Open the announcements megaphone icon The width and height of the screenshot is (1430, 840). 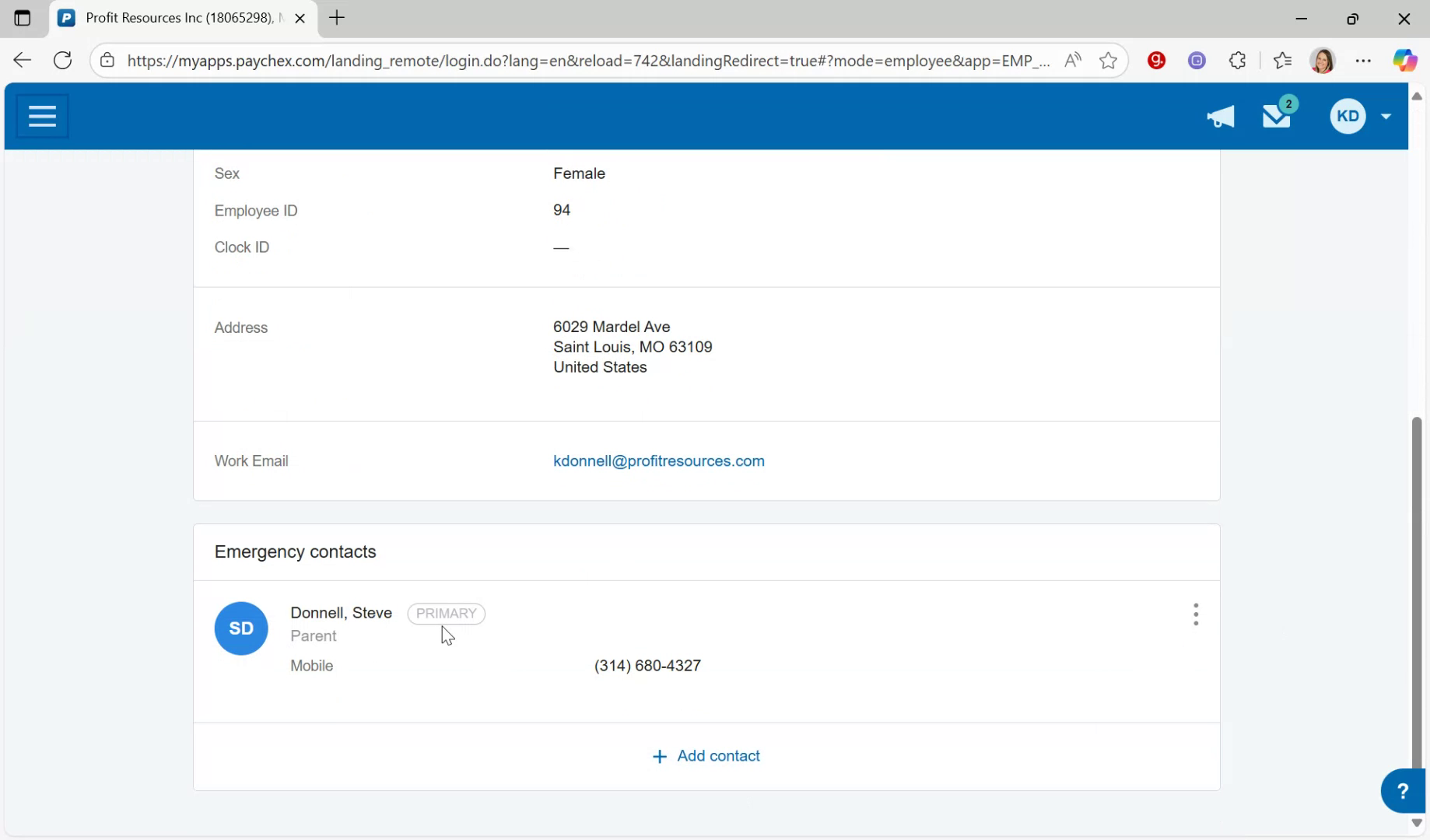[x=1219, y=117]
